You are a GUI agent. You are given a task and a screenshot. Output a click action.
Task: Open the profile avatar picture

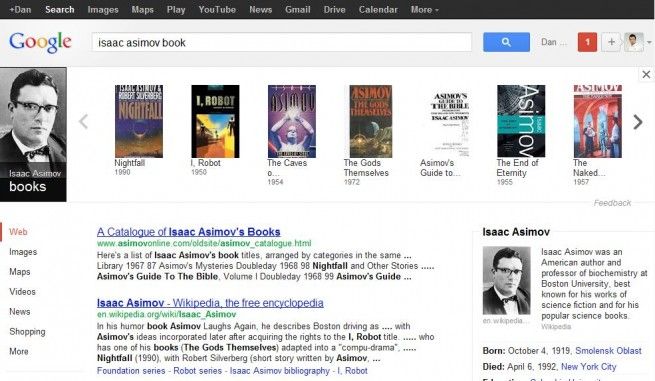click(633, 42)
